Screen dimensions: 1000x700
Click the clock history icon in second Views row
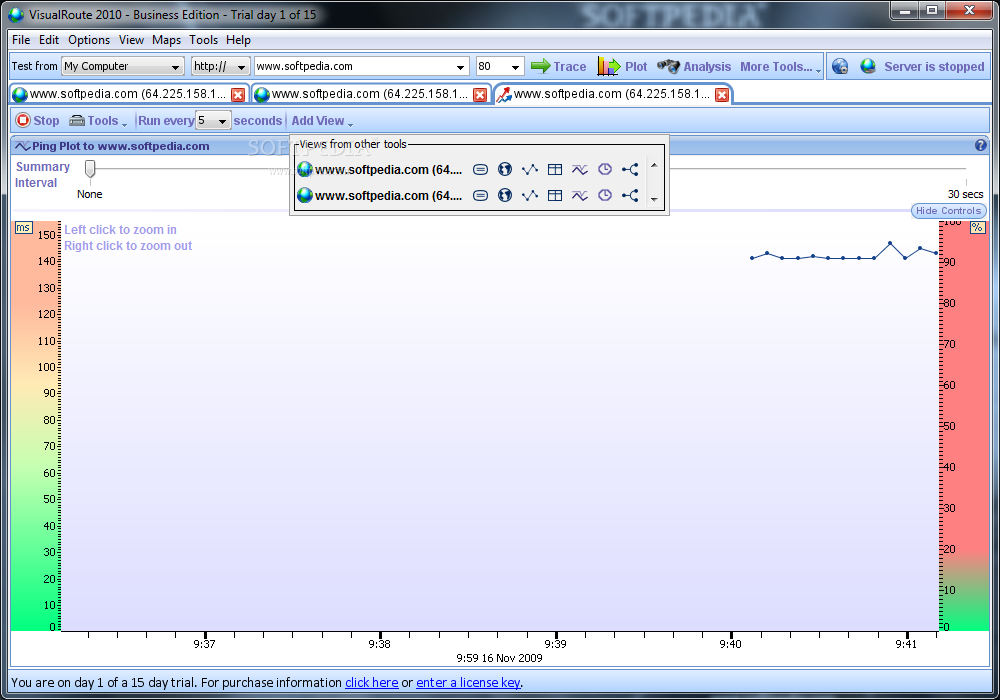(x=605, y=196)
